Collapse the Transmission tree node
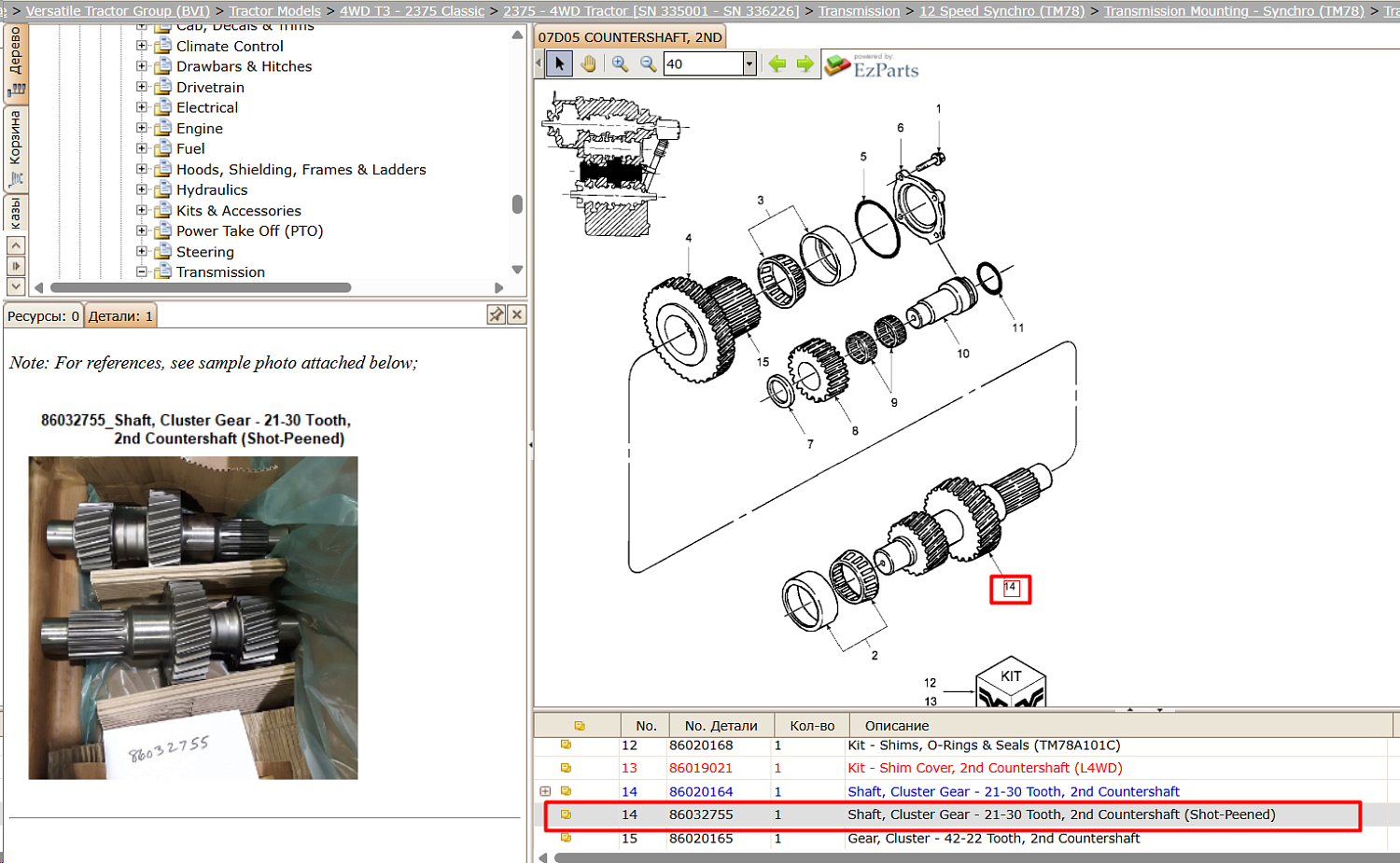This screenshot has width=1400, height=863. [142, 271]
